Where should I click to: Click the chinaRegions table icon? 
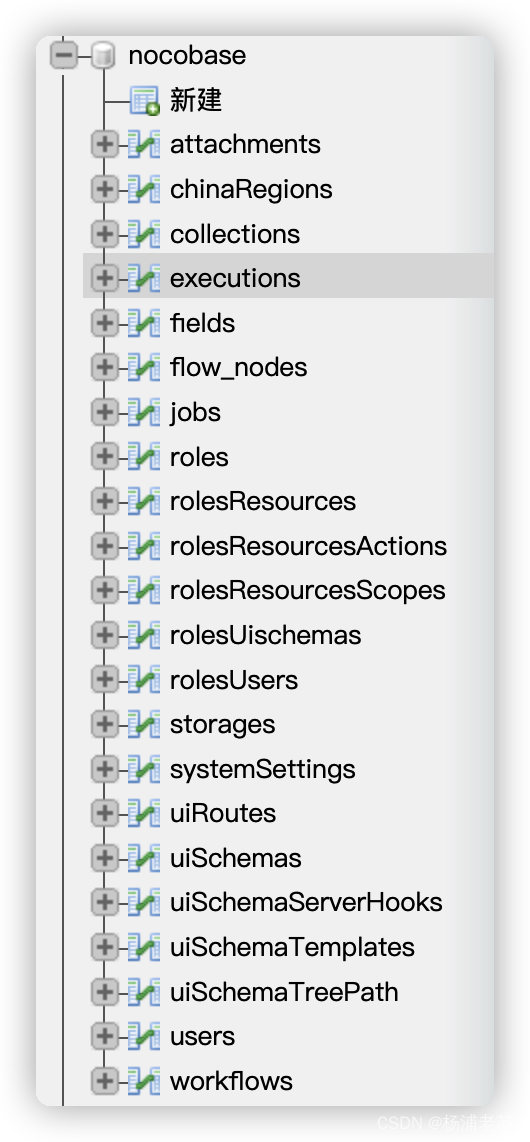[x=144, y=189]
